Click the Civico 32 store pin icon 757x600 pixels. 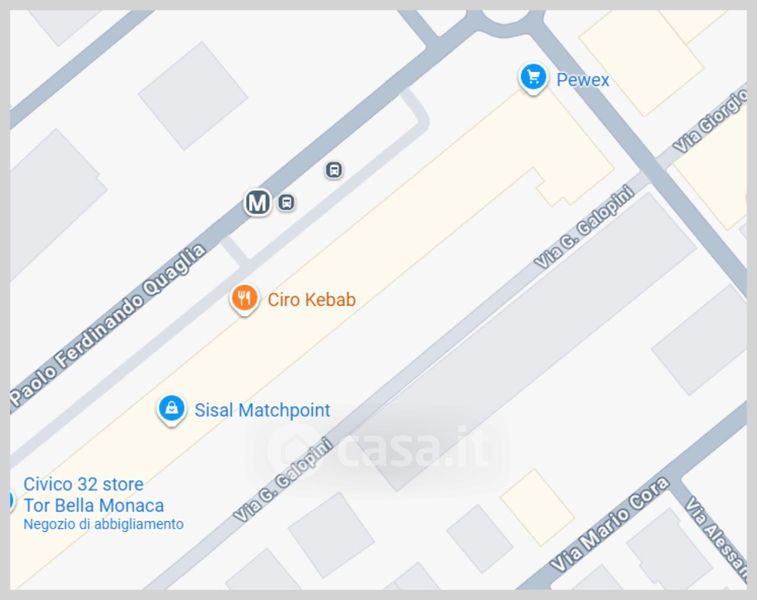[x=12, y=502]
